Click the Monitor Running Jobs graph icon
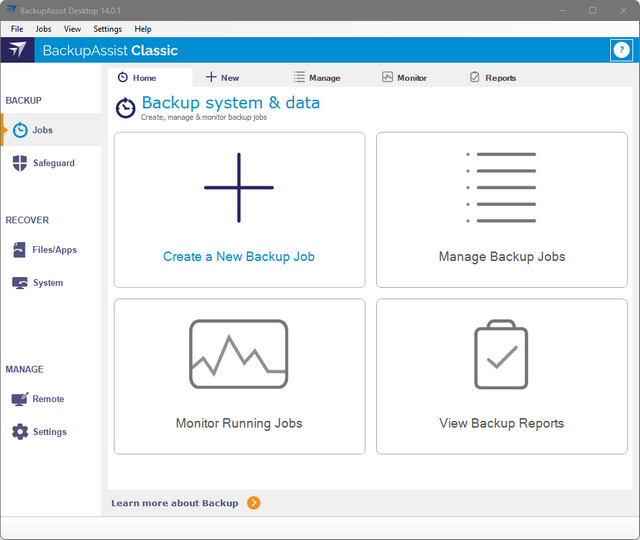640x540 pixels. 239,354
